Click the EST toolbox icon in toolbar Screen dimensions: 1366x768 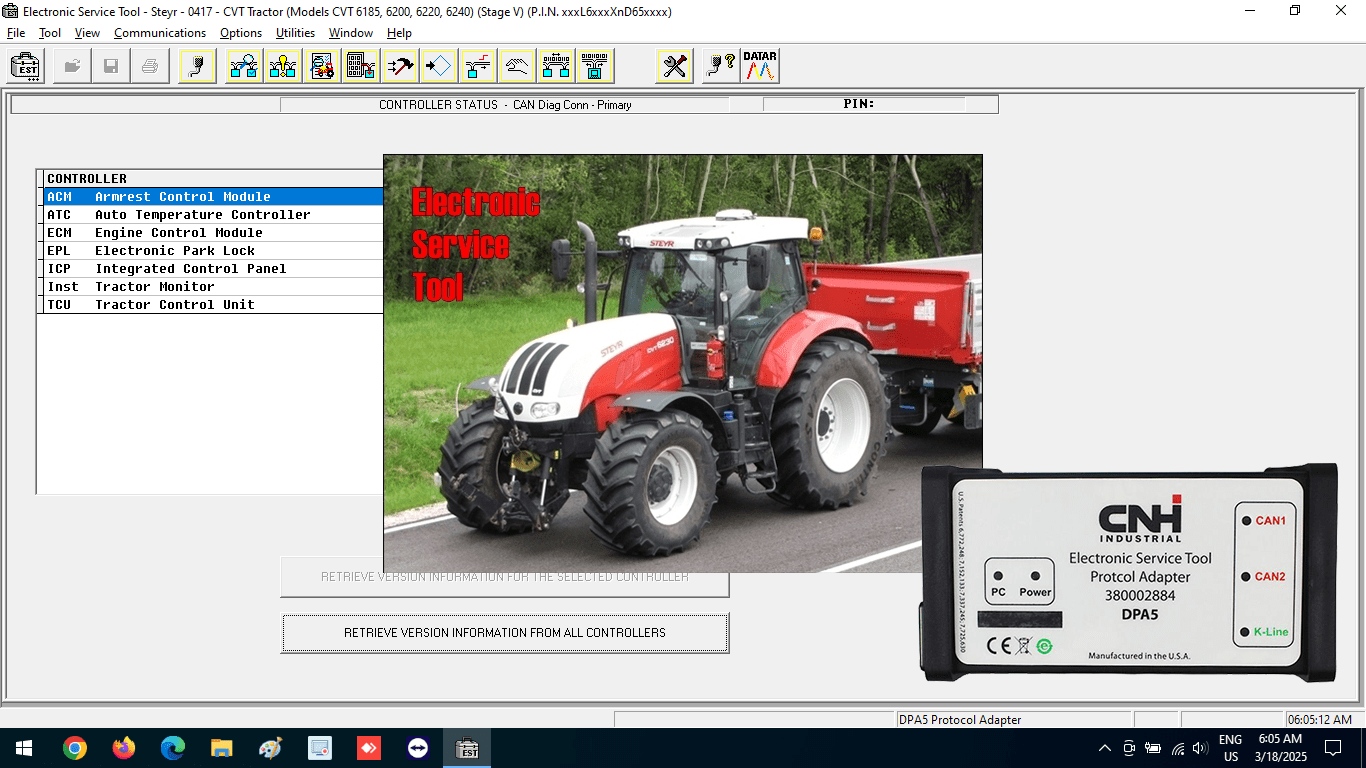(x=25, y=67)
